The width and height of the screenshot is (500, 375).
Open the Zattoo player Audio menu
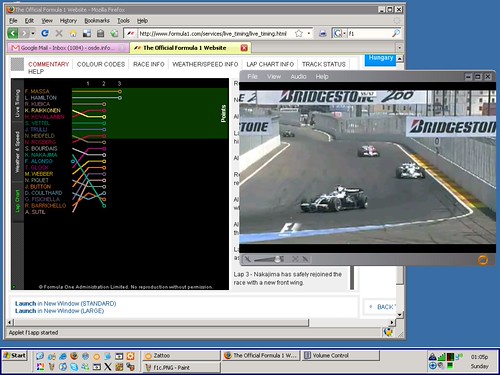(x=298, y=77)
